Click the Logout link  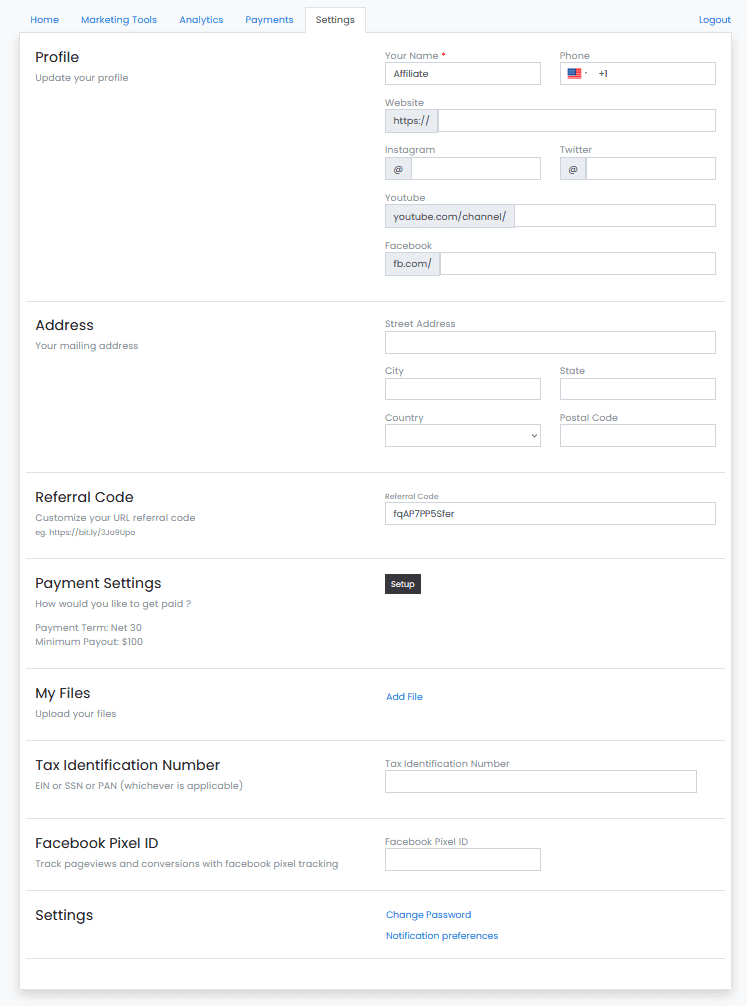[x=715, y=20]
